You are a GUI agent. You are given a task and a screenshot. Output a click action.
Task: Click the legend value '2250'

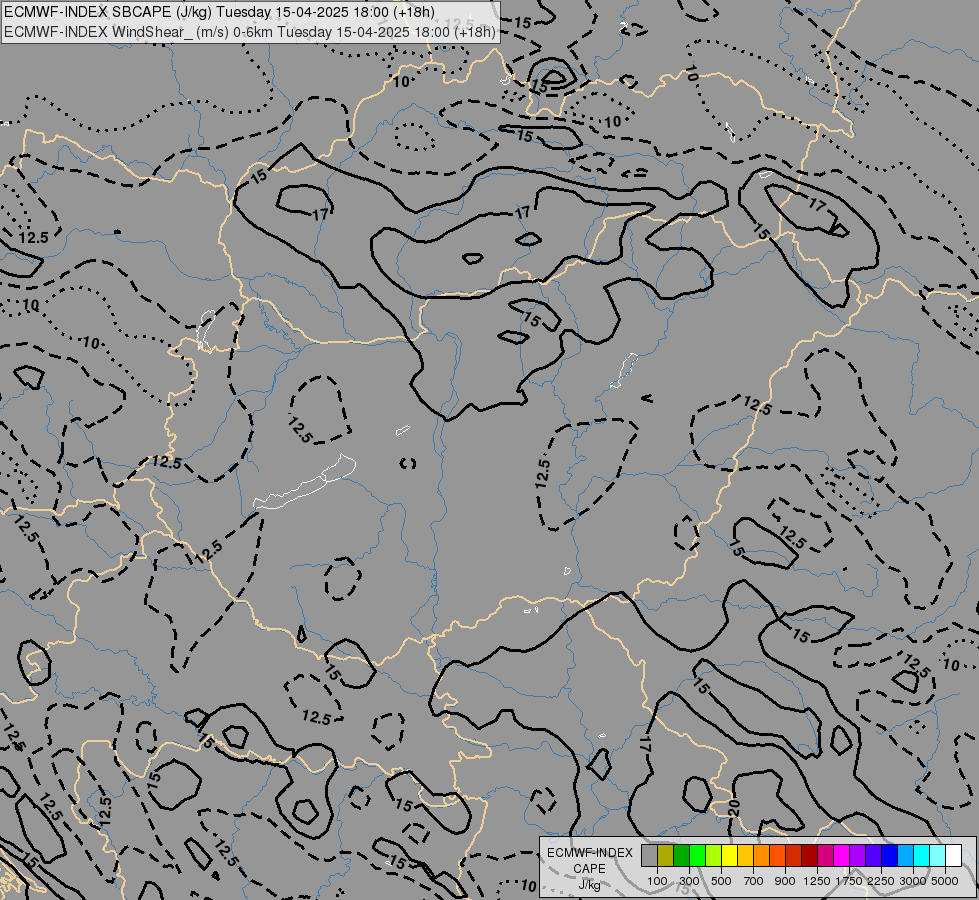[881, 881]
